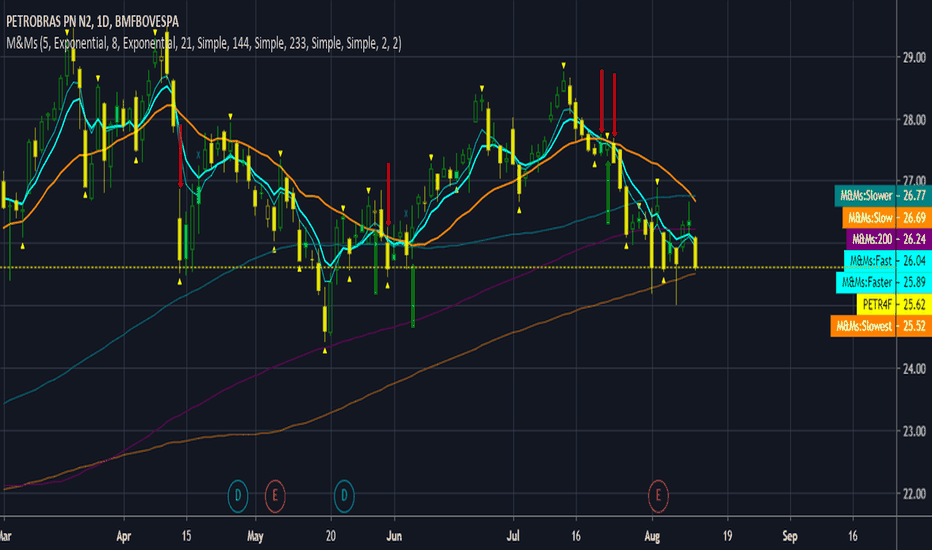Click the Sep label on time axis
This screenshot has width=932, height=550.
pos(790,536)
